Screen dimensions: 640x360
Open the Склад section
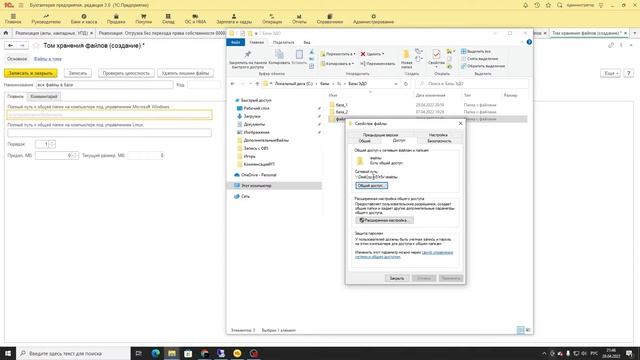[168, 19]
